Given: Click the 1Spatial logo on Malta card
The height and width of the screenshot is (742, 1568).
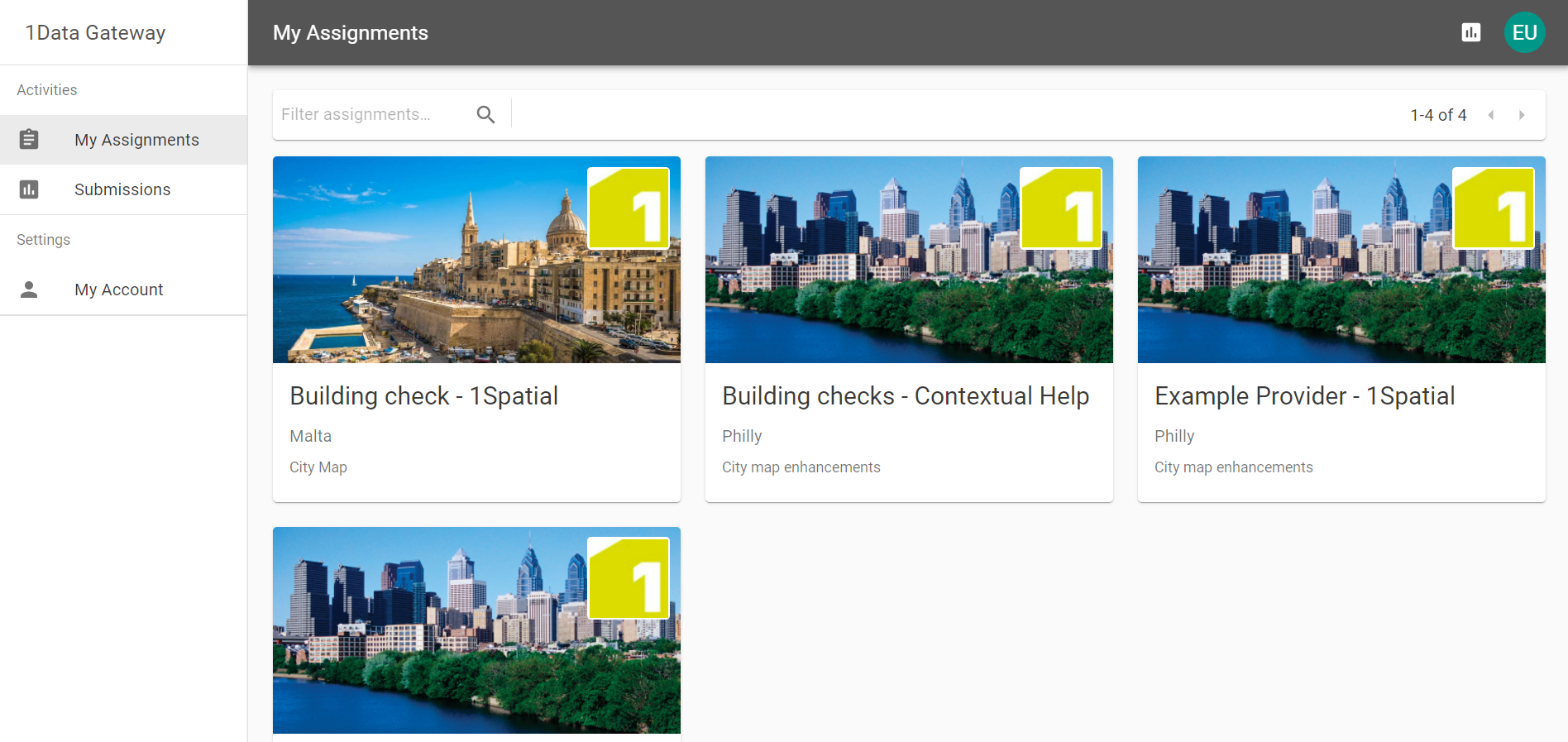Looking at the screenshot, I should click(x=629, y=208).
